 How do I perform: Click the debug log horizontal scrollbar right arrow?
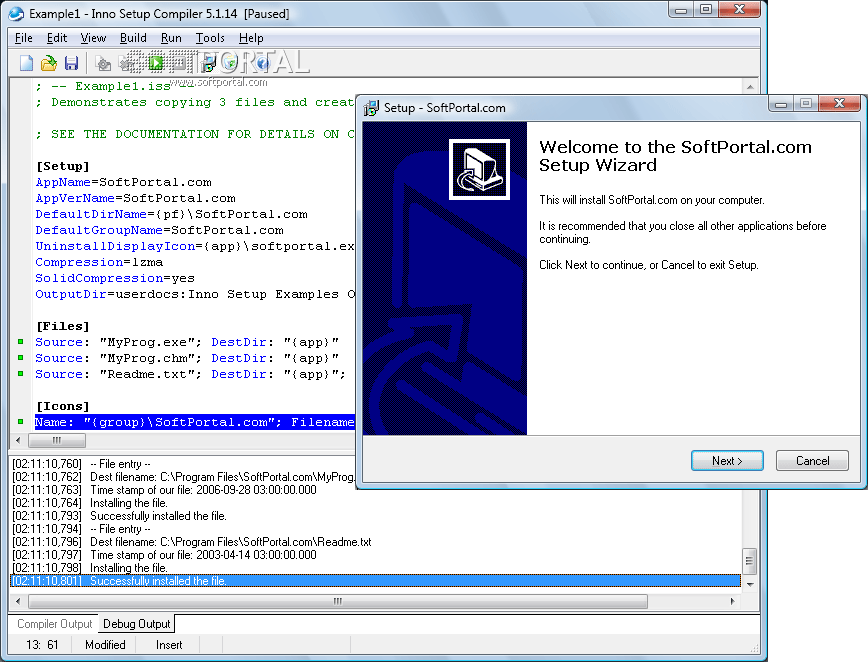click(732, 601)
